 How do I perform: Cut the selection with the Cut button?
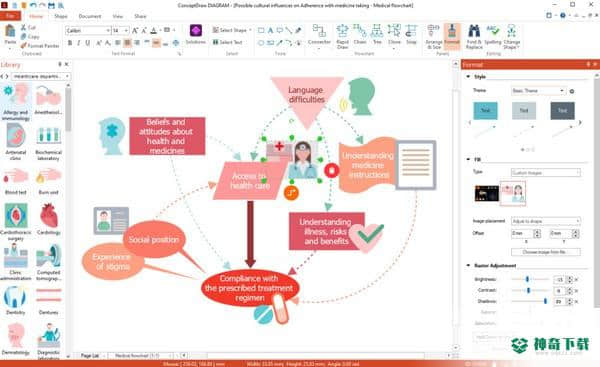point(28,28)
